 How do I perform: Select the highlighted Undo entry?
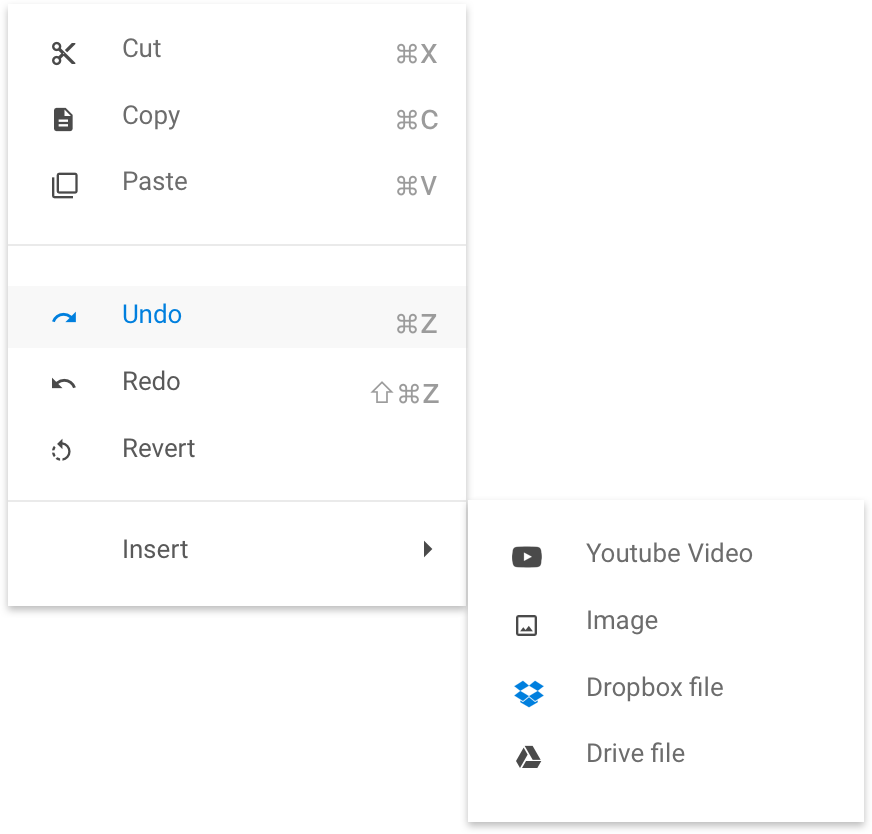[x=237, y=317]
